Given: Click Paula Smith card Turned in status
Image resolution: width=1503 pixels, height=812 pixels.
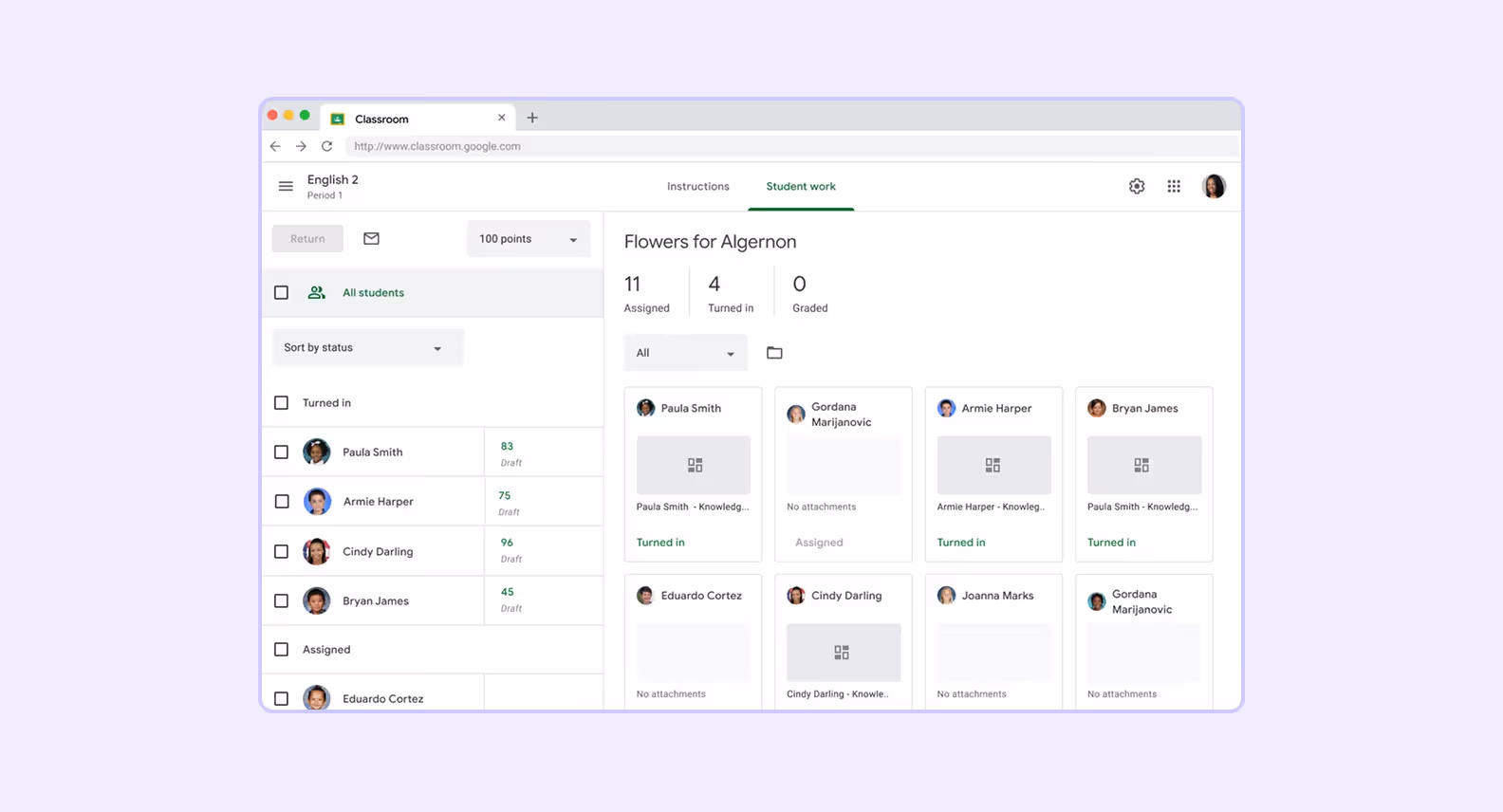Looking at the screenshot, I should pos(660,543).
